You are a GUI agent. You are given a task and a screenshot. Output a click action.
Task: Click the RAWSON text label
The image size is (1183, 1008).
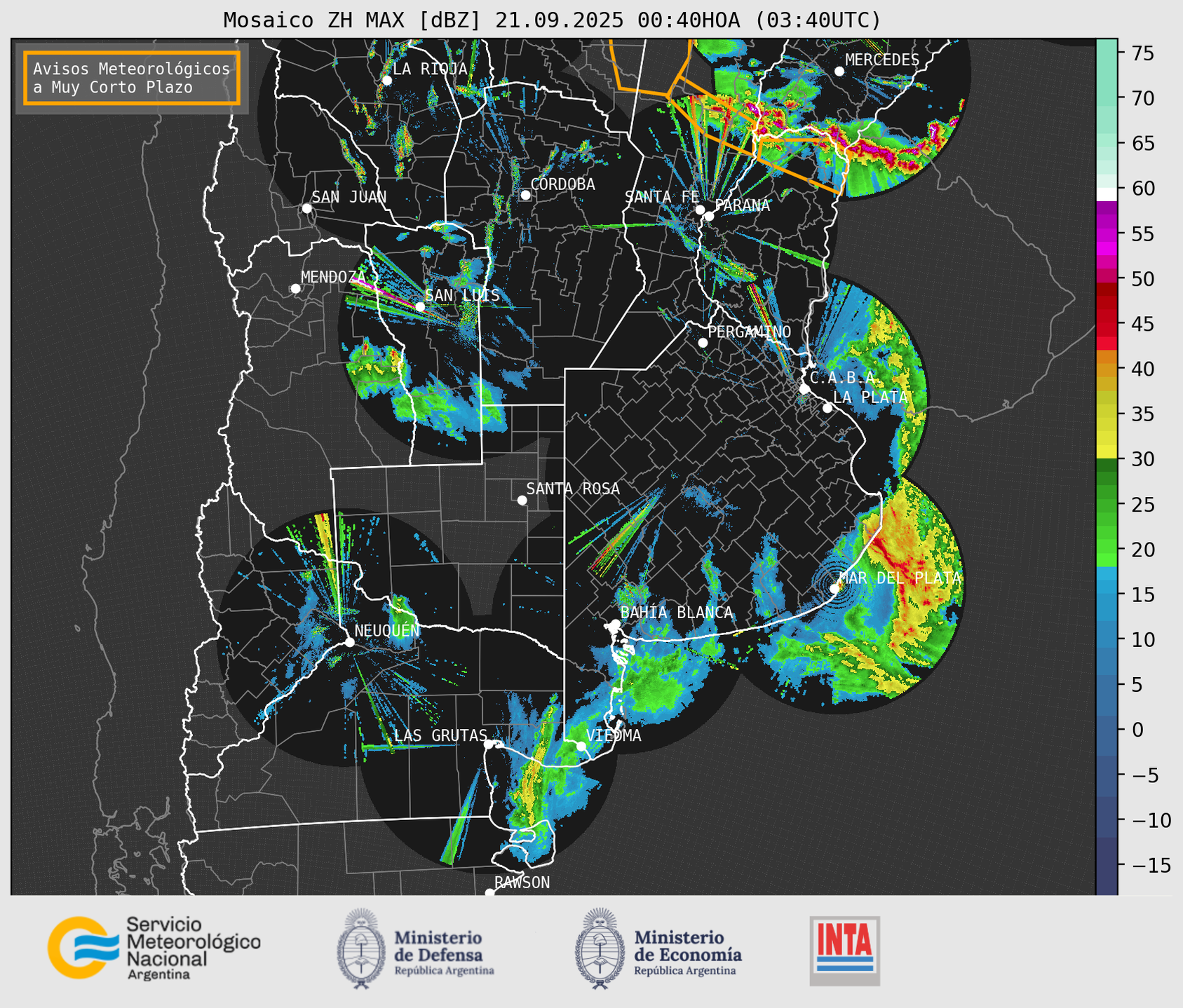(x=522, y=883)
